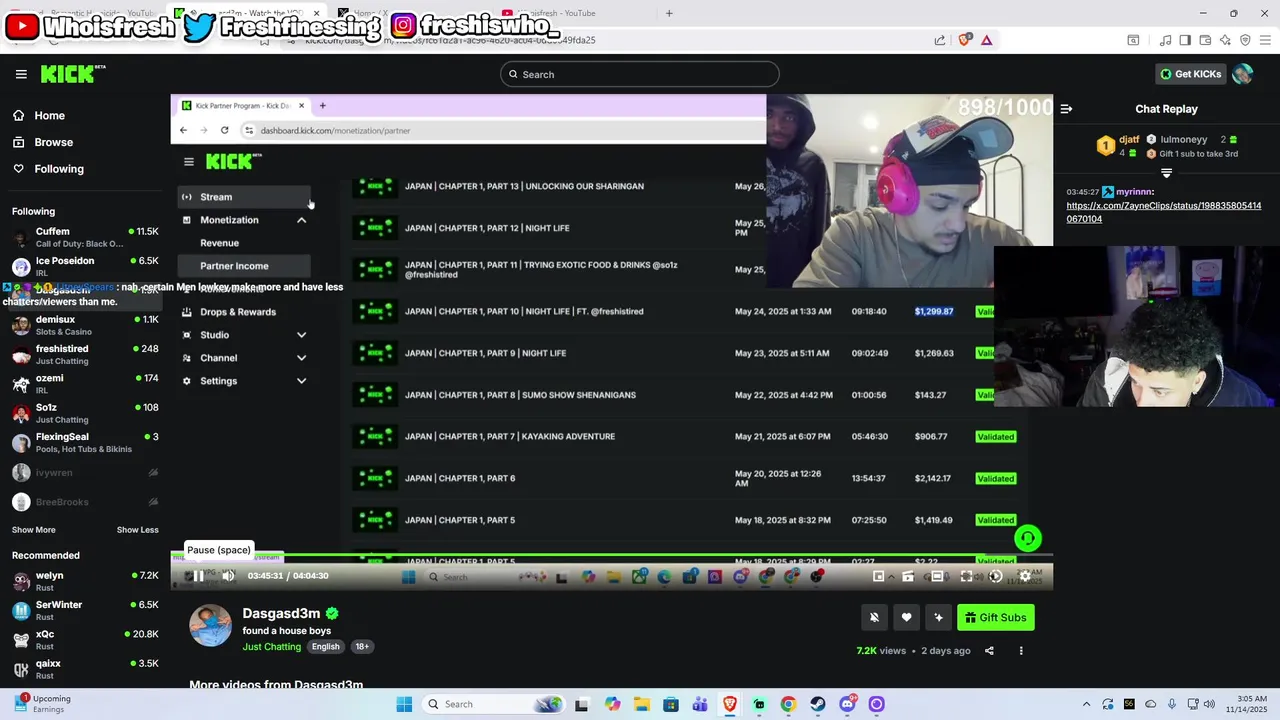Open Dasgasd3m's channel avatar
1280x720 pixels.
(x=210, y=626)
